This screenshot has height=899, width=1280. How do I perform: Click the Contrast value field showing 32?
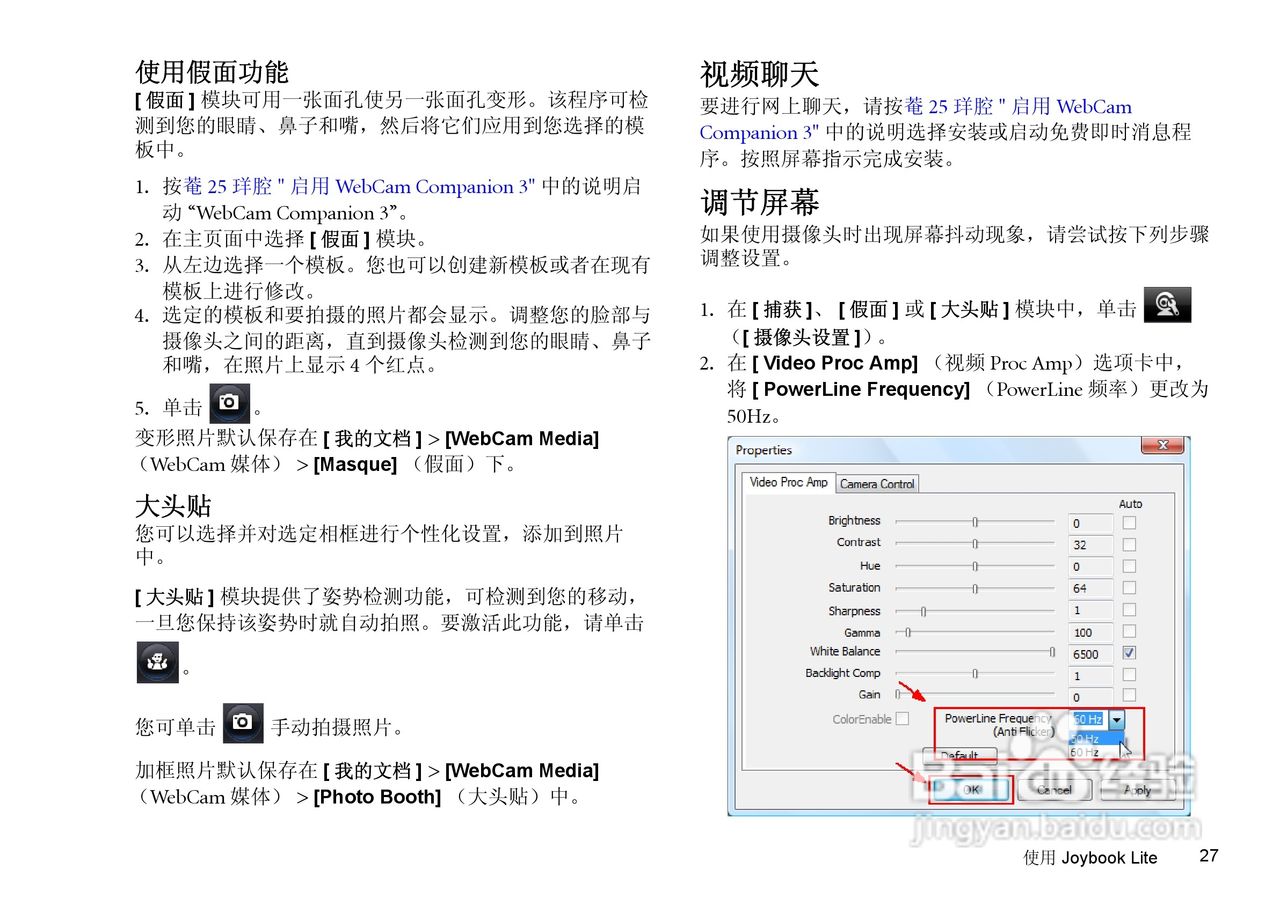[x=1088, y=543]
